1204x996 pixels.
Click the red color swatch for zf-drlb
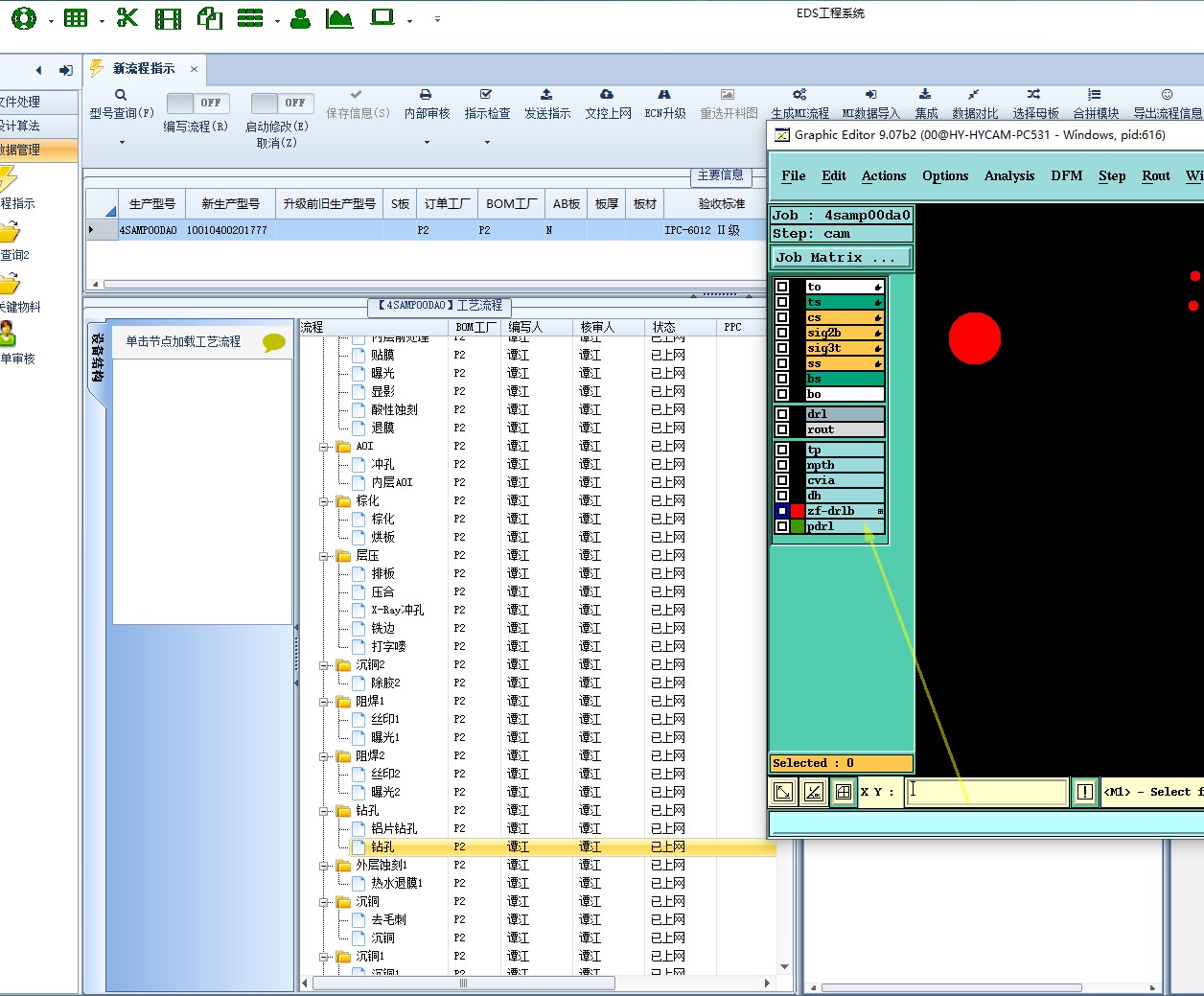click(798, 511)
